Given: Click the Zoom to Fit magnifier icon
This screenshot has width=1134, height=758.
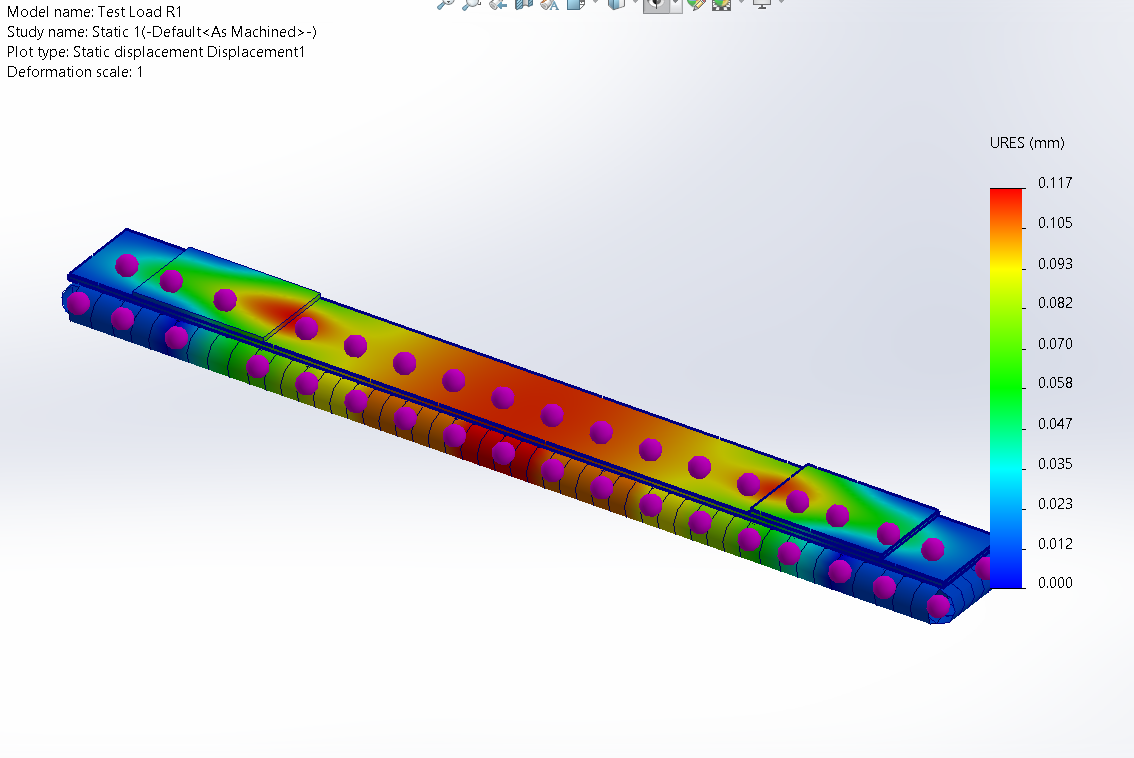Looking at the screenshot, I should (x=446, y=4).
